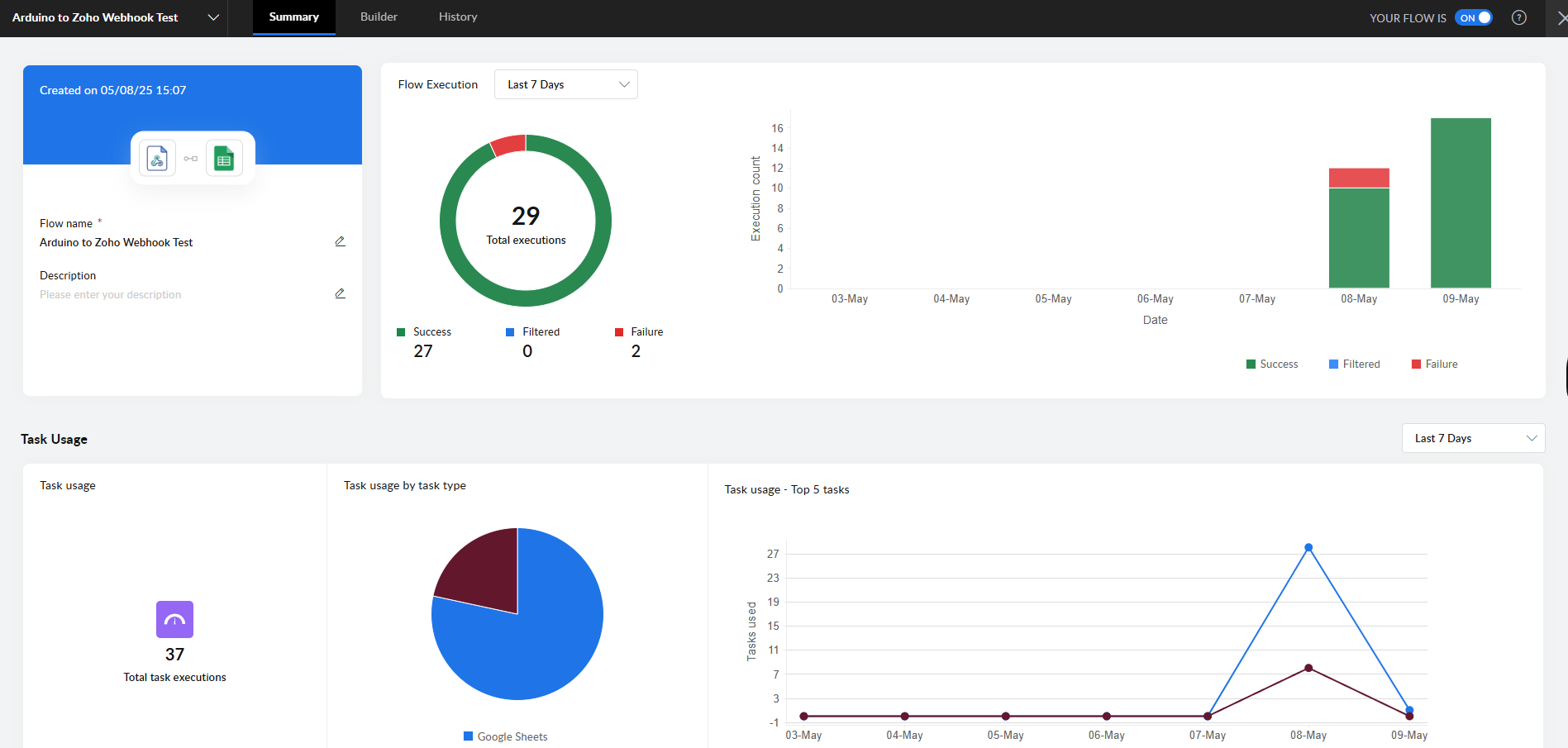This screenshot has width=1568, height=748.
Task: Click the 09-May green success bar
Action: [x=1461, y=202]
